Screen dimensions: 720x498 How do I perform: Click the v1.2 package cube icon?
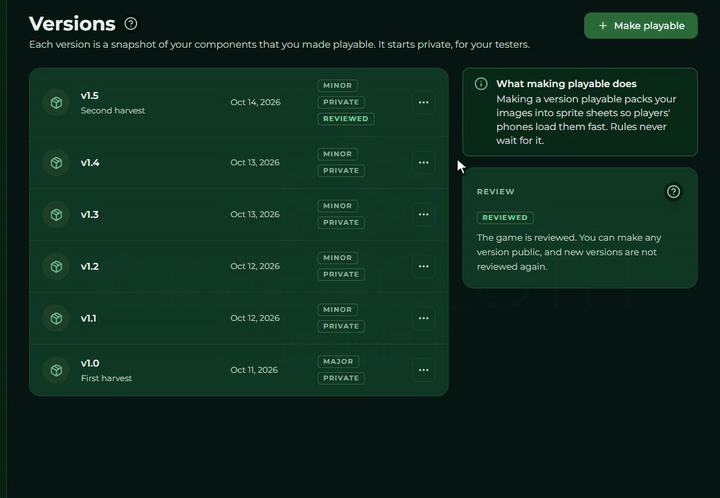[56, 266]
